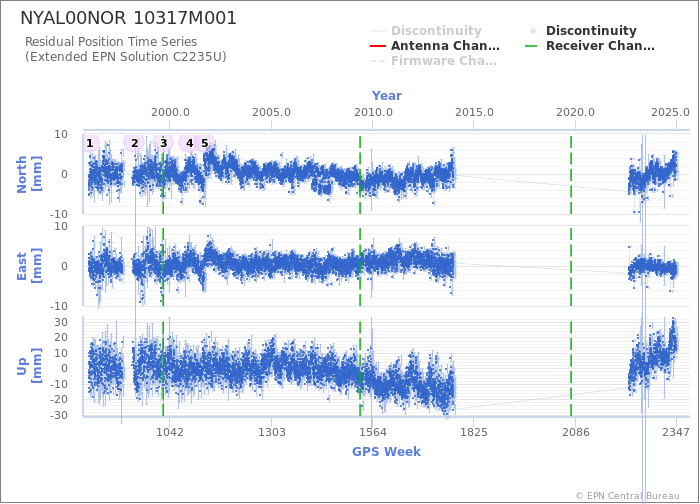Toggle the greyed-out Discontinuity line legend entry
The image size is (700, 504).
pos(426,31)
